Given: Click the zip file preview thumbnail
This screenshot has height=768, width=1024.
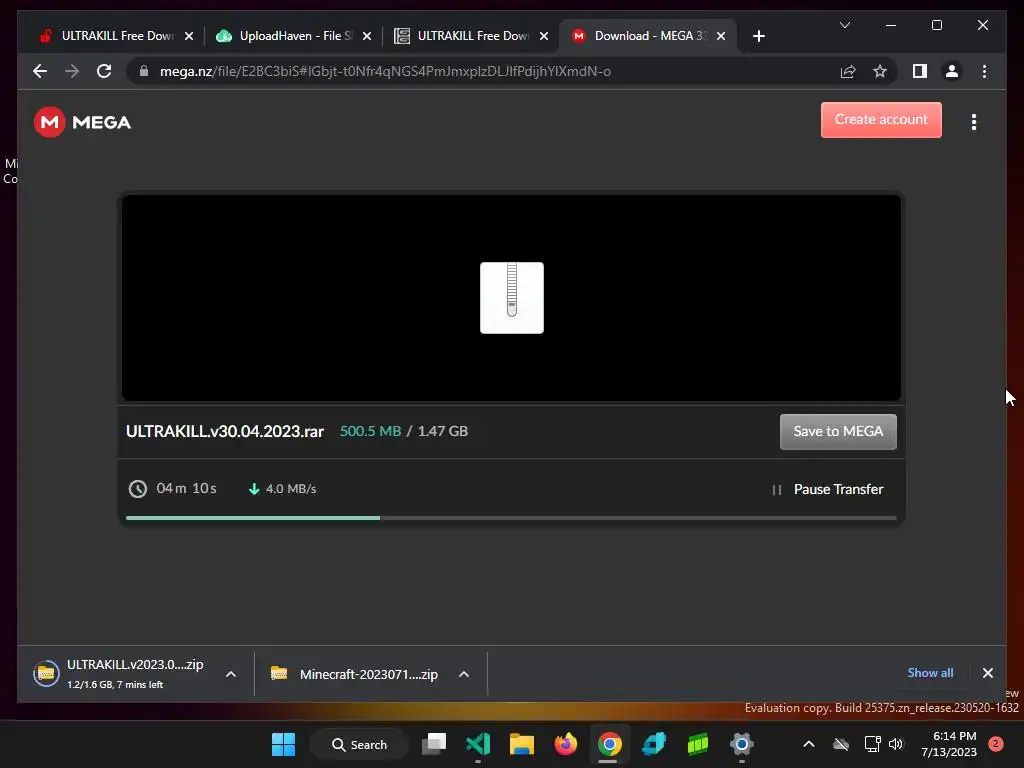Looking at the screenshot, I should click(512, 298).
